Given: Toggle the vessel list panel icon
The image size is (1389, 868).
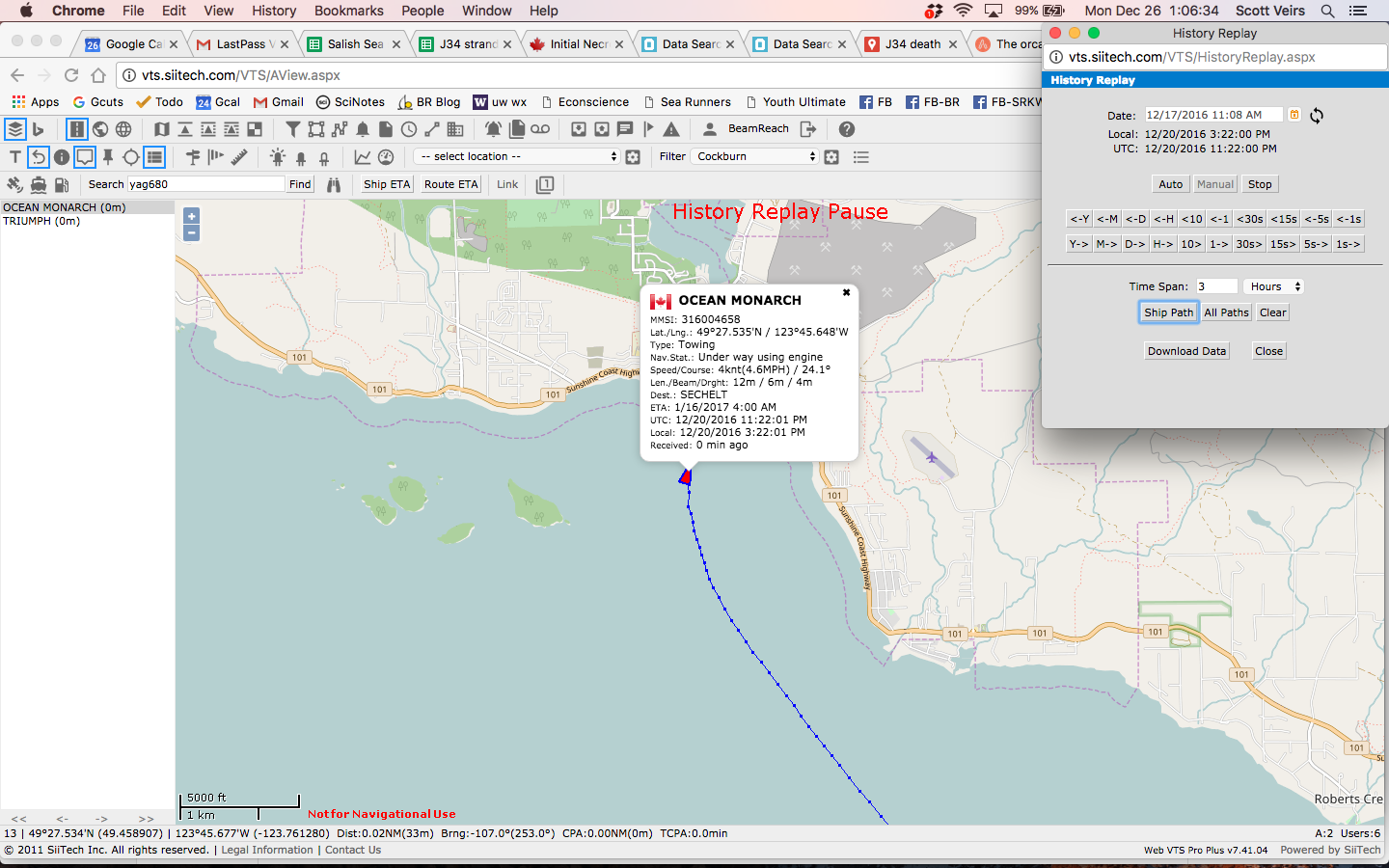Looking at the screenshot, I should click(154, 157).
